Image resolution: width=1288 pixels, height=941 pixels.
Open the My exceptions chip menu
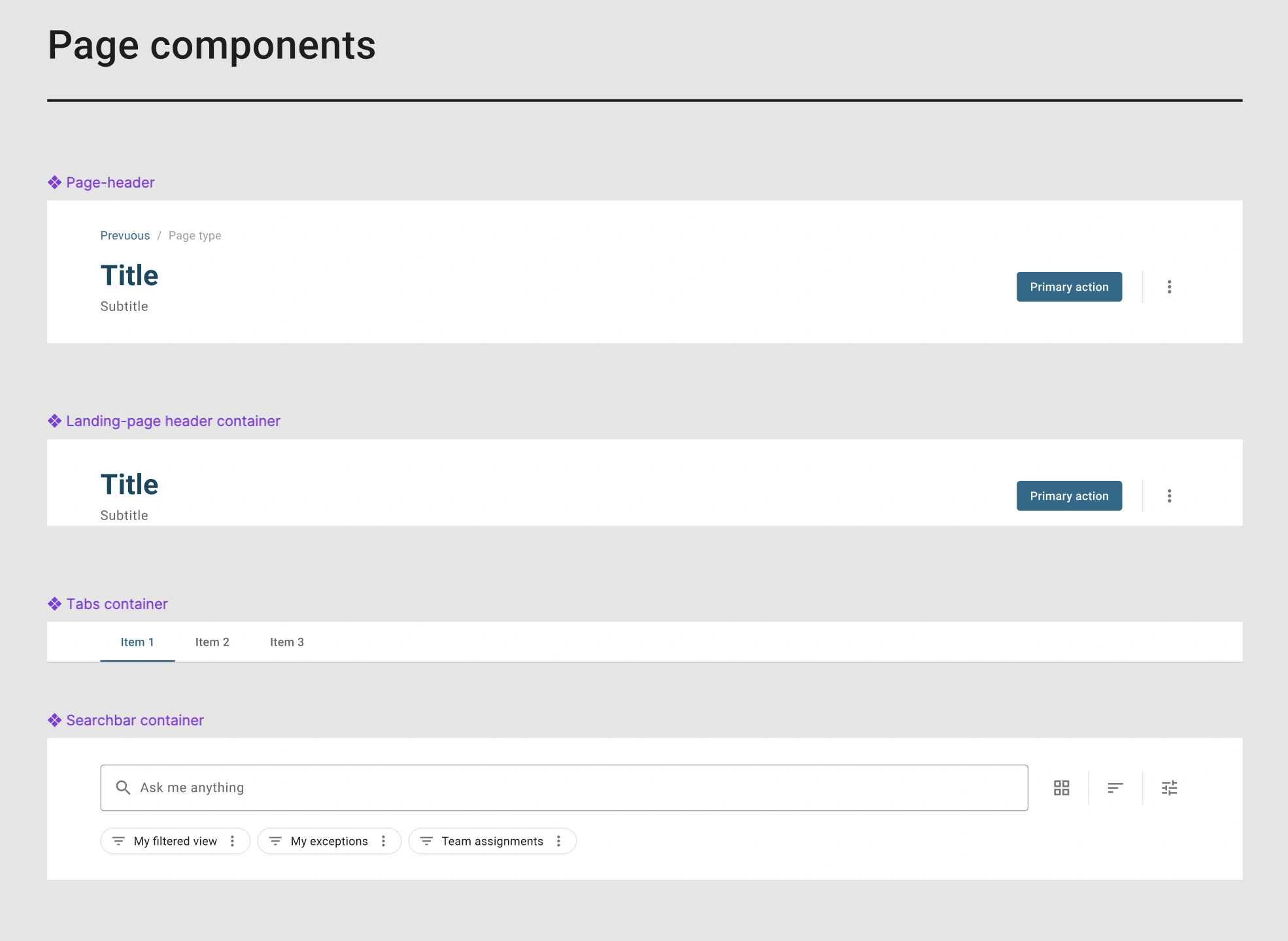coord(383,841)
